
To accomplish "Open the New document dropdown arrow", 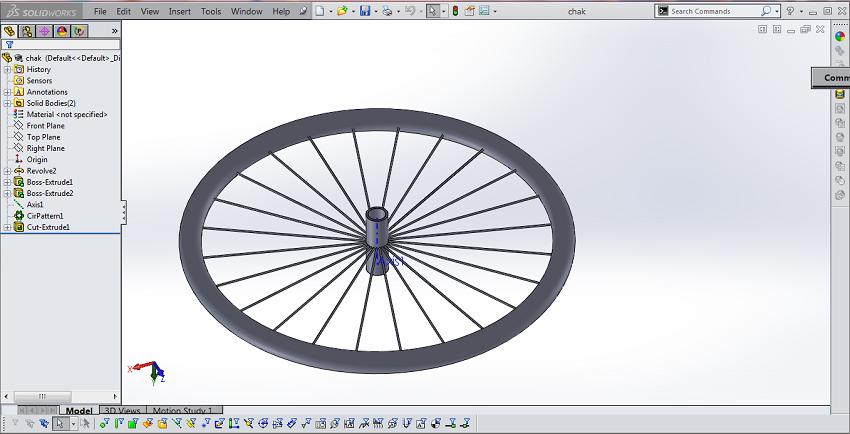I will tap(330, 11).
